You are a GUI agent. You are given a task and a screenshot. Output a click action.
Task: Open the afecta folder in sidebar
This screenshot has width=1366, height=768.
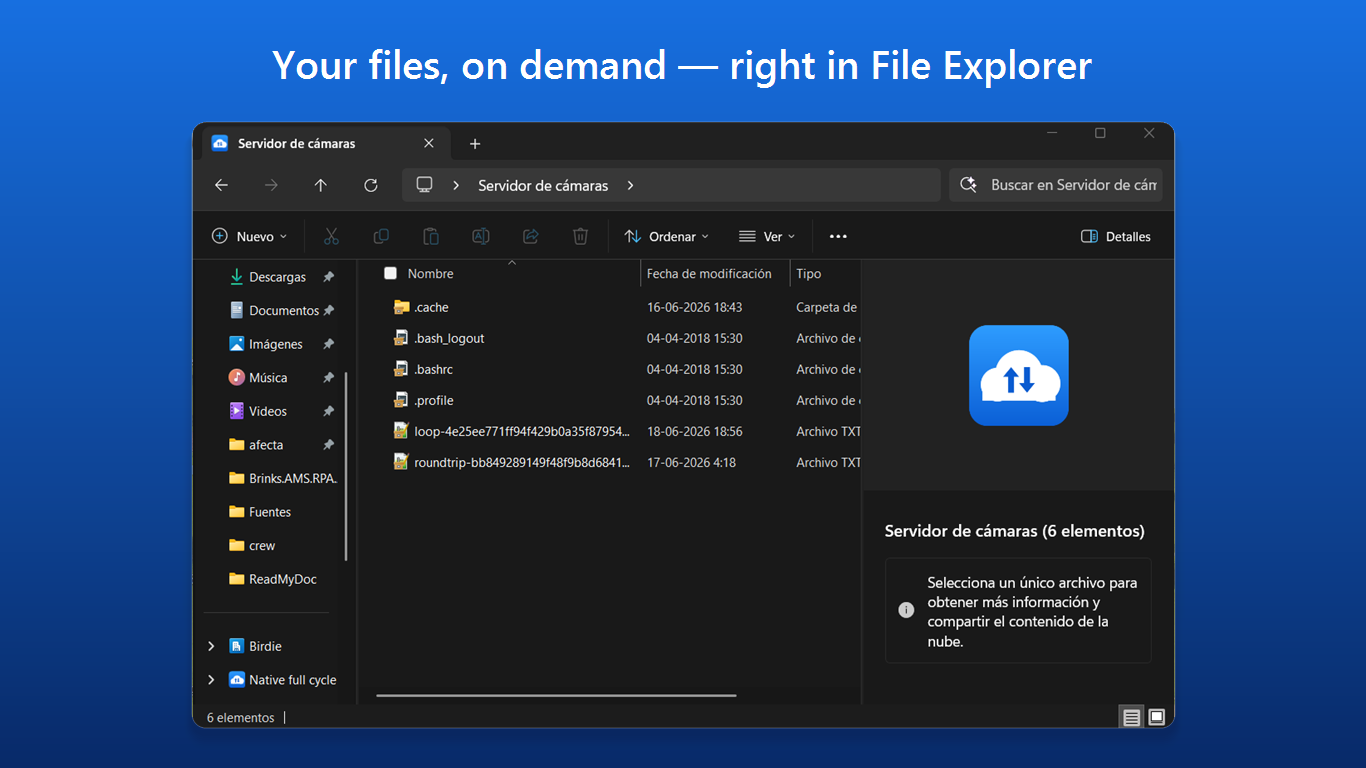266,445
